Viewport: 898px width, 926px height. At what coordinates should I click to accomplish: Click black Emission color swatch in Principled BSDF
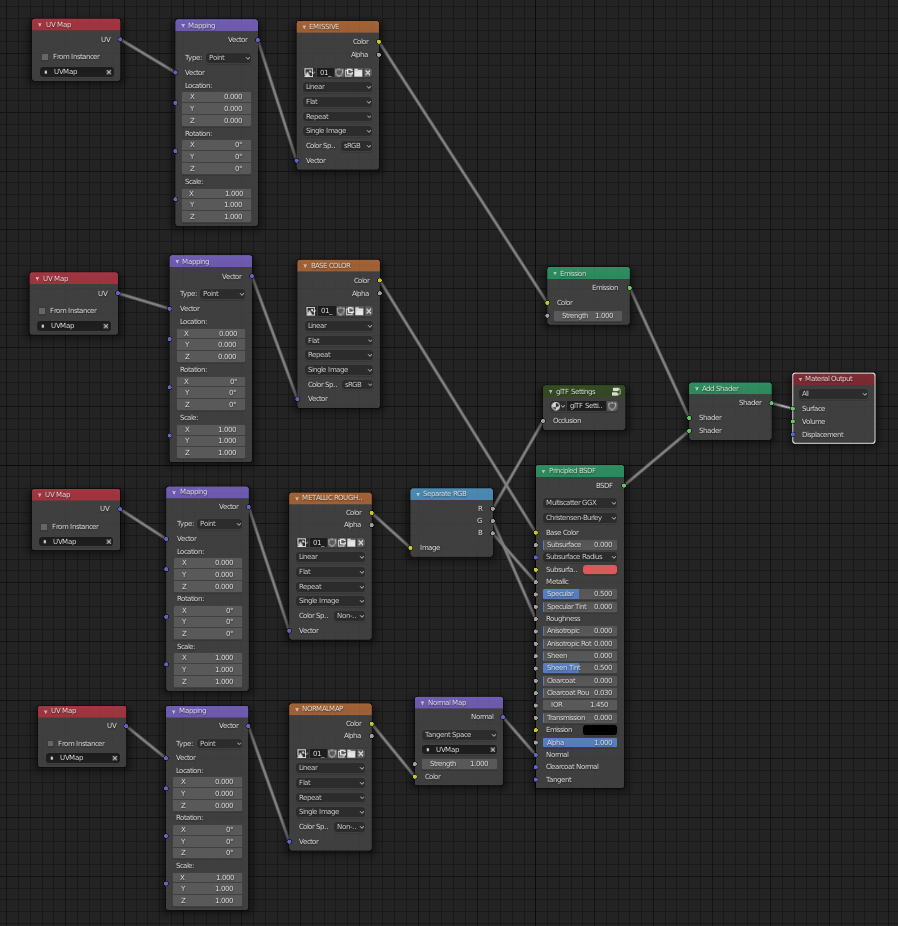coord(600,730)
